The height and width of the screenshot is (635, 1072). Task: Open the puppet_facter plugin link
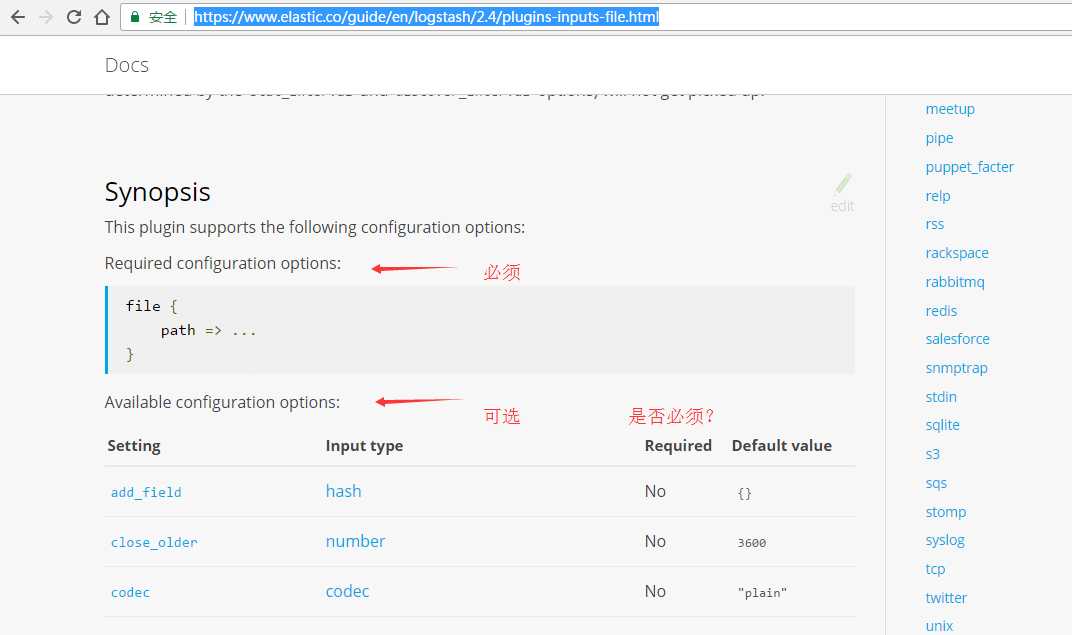[969, 167]
